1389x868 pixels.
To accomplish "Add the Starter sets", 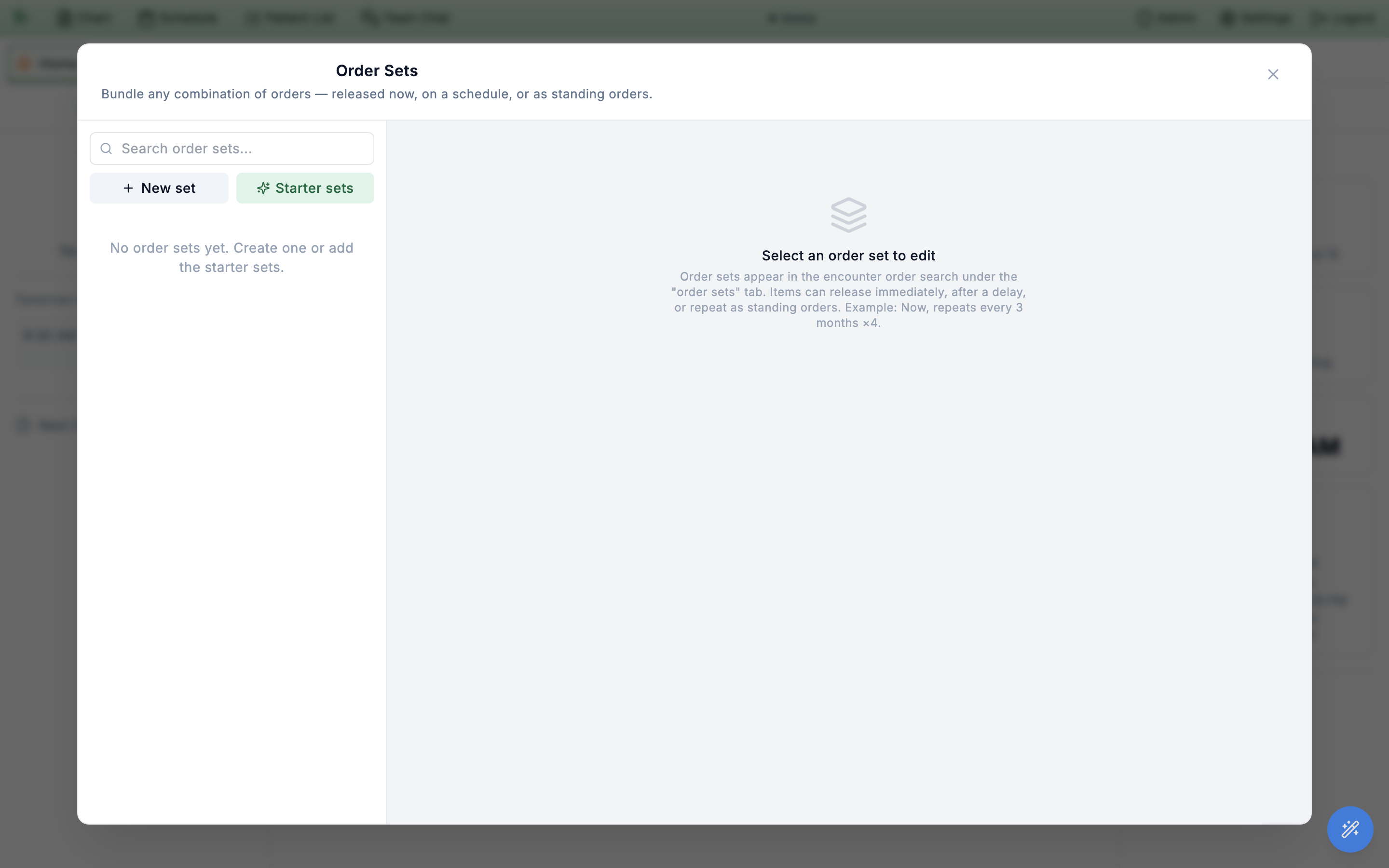I will [x=305, y=188].
